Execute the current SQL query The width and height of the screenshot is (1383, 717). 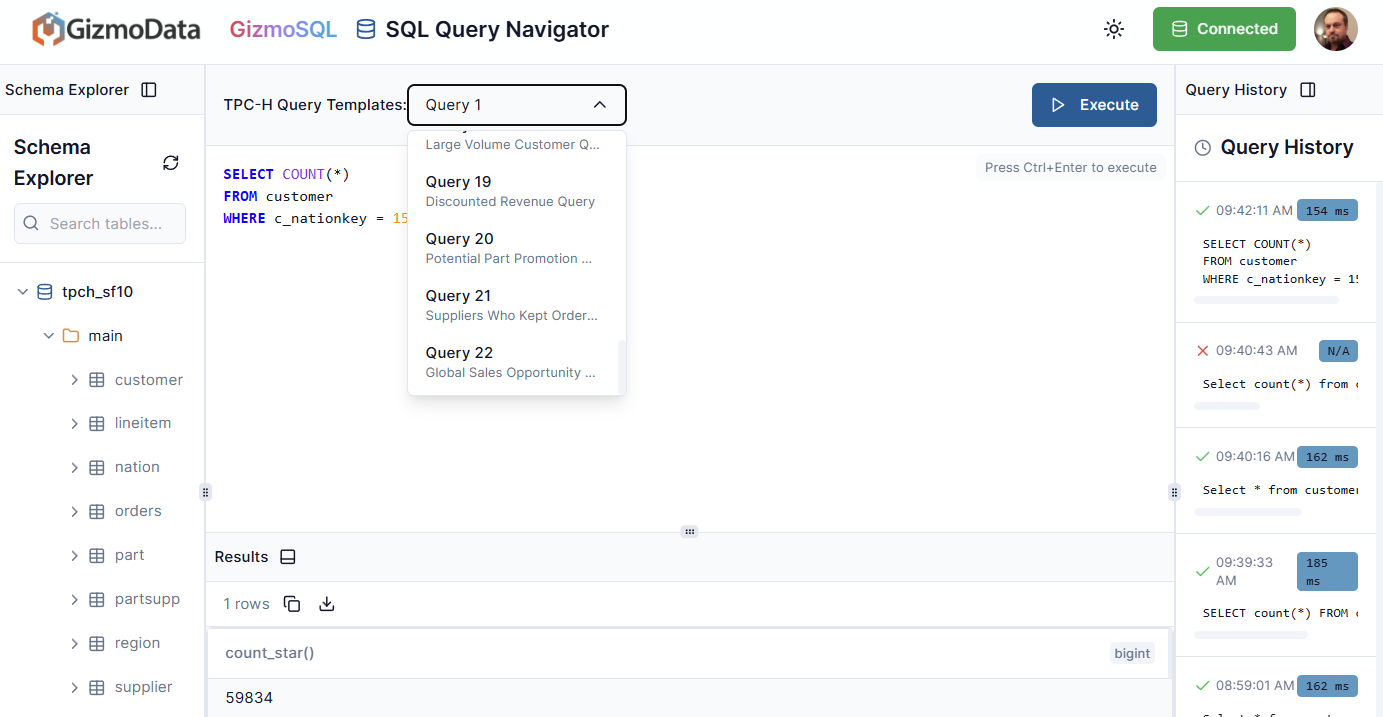(x=1094, y=104)
